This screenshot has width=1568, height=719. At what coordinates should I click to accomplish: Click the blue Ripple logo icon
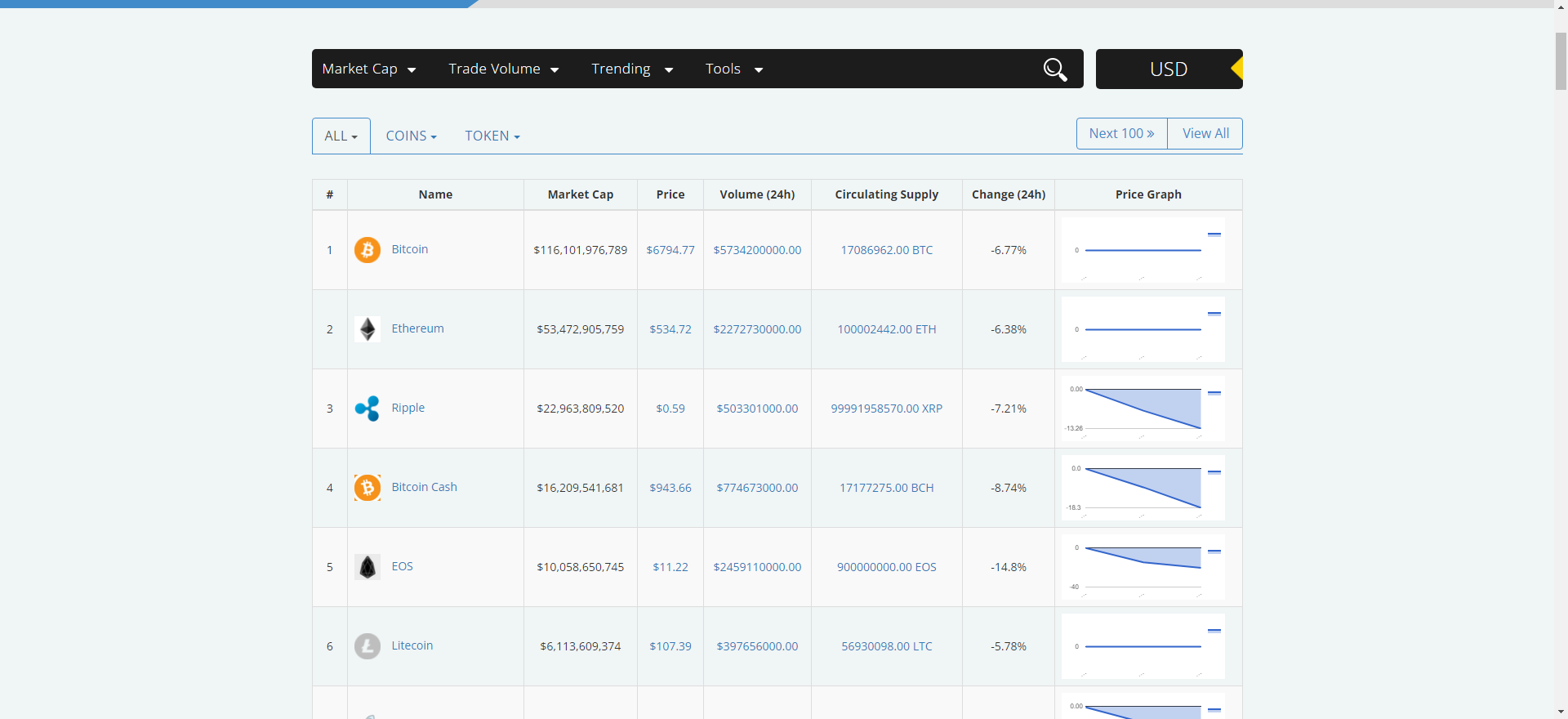(x=367, y=409)
